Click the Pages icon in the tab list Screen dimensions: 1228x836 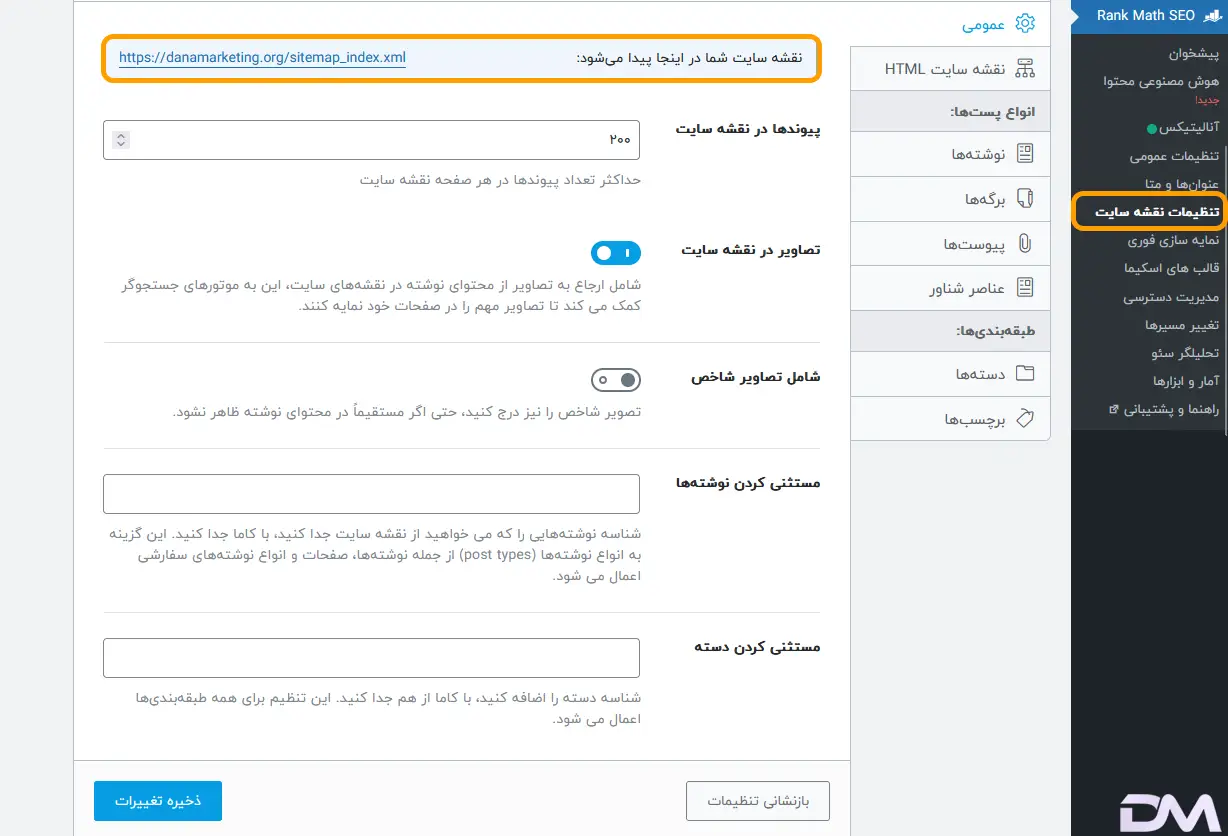coord(1024,198)
